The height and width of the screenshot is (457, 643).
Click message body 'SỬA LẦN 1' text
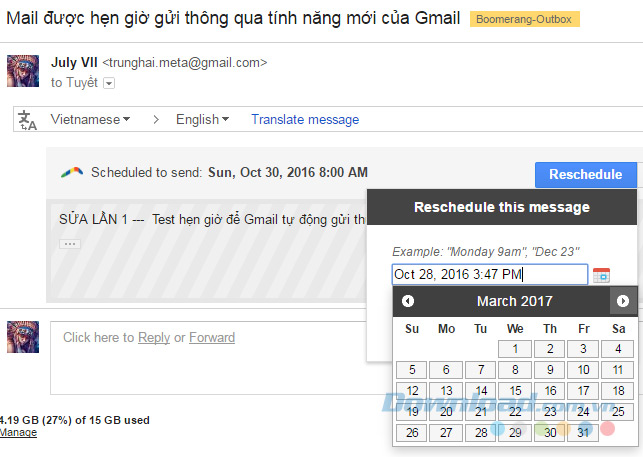pyautogui.click(x=93, y=219)
